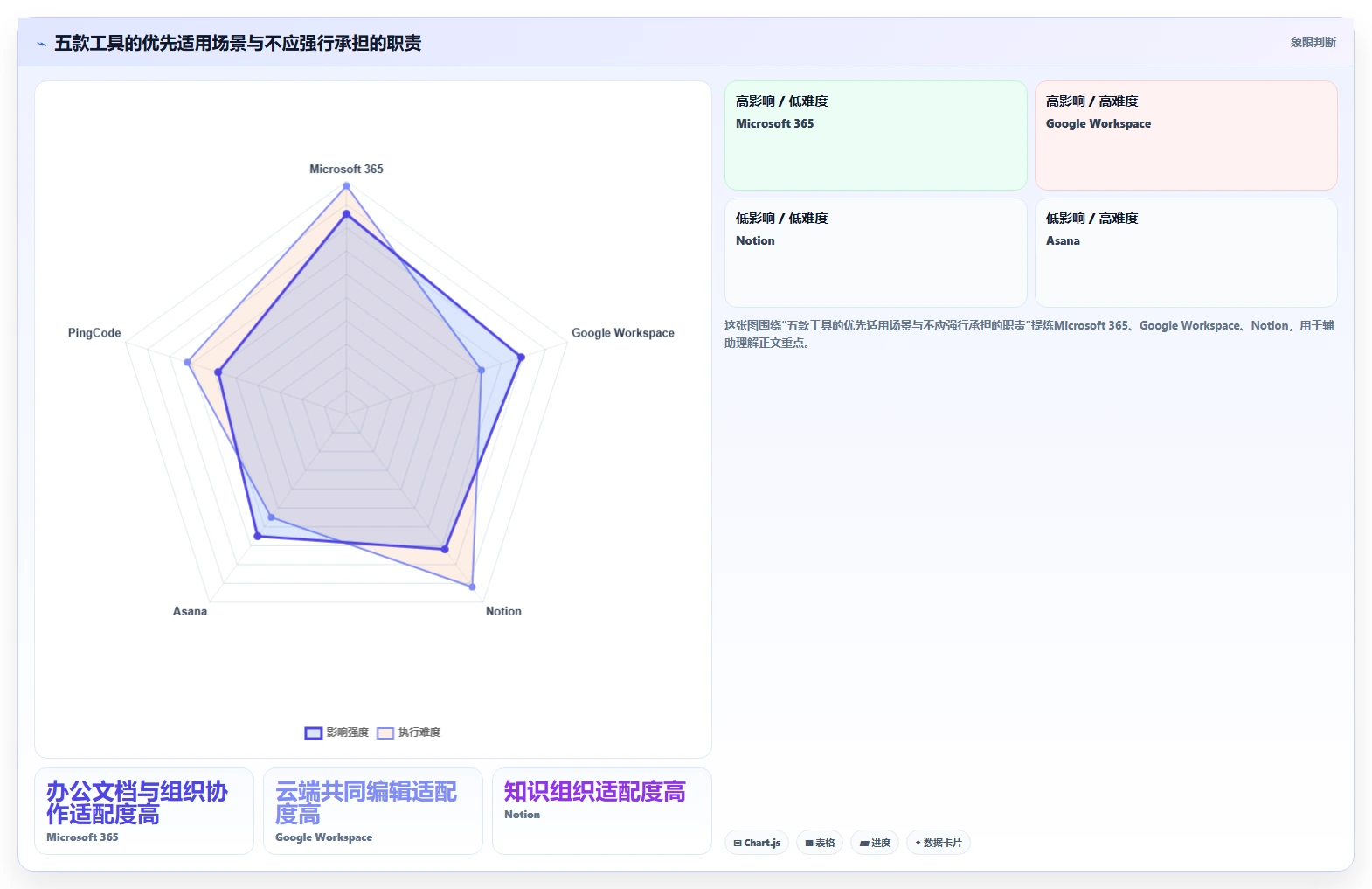
Task: Click the 云端共同编辑适配度高 headline
Action: [x=366, y=802]
